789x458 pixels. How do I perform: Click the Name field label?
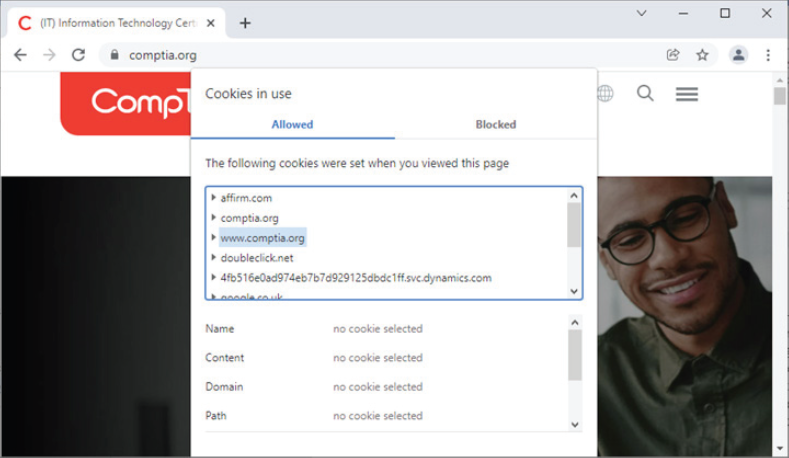(219, 329)
